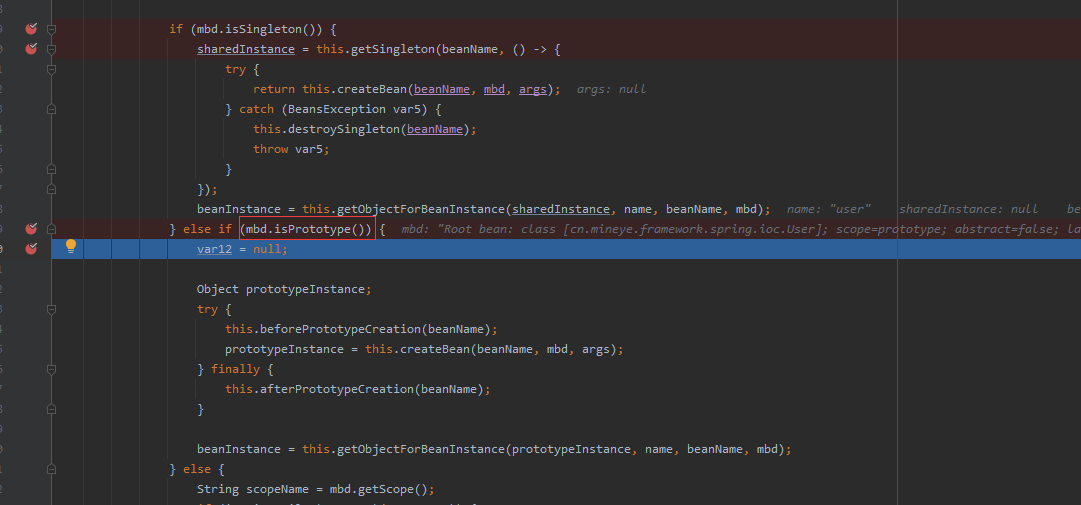Click the name: "user" inline debug value
This screenshot has height=505, width=1081.
tap(829, 209)
